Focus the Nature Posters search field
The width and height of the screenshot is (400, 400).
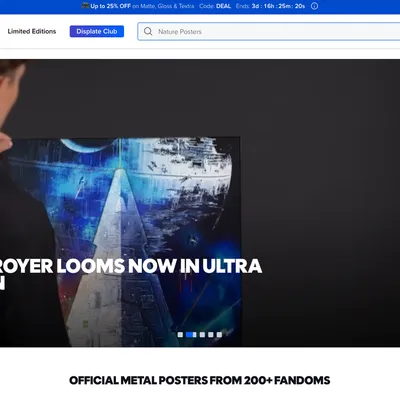(x=269, y=32)
